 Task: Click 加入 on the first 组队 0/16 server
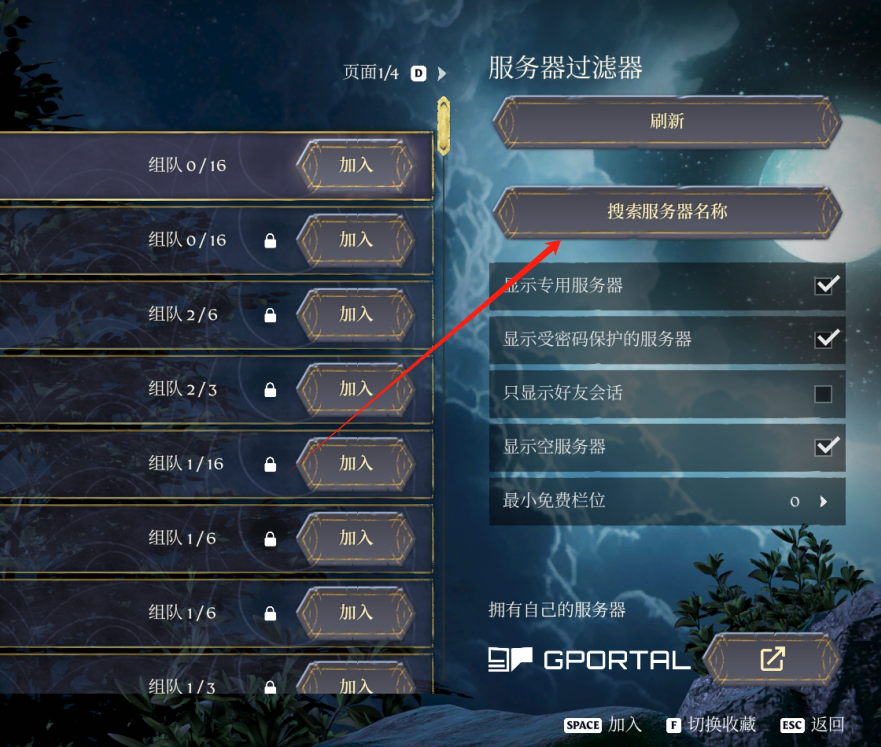(356, 165)
